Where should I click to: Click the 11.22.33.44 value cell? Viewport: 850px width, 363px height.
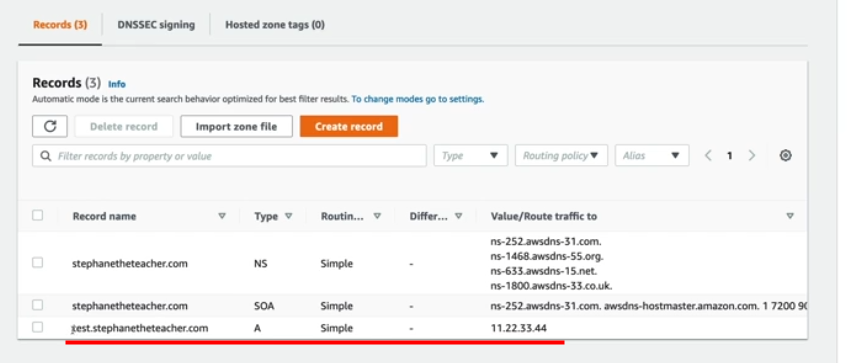[518, 328]
